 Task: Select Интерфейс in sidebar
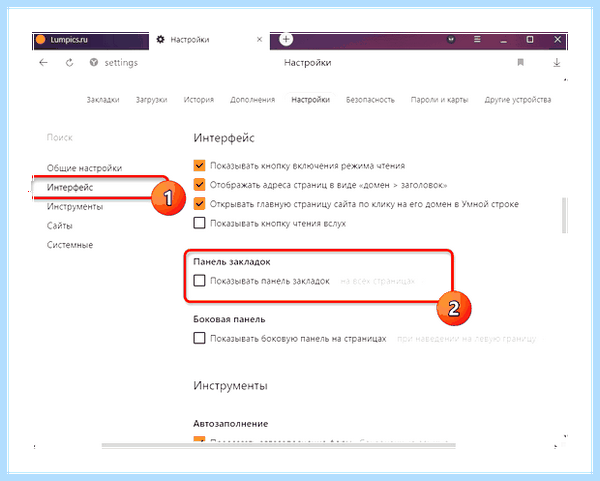click(70, 187)
